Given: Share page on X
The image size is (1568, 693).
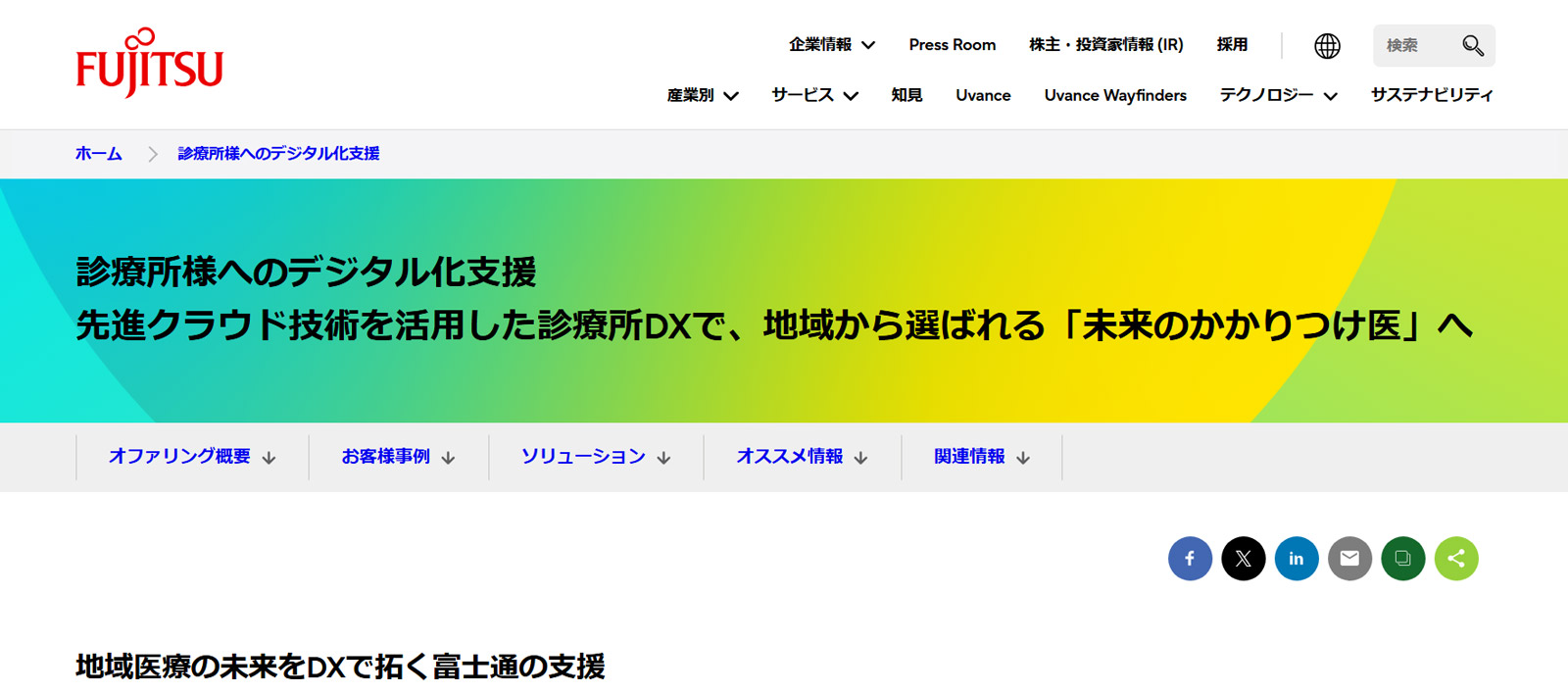Looking at the screenshot, I should (x=1243, y=559).
